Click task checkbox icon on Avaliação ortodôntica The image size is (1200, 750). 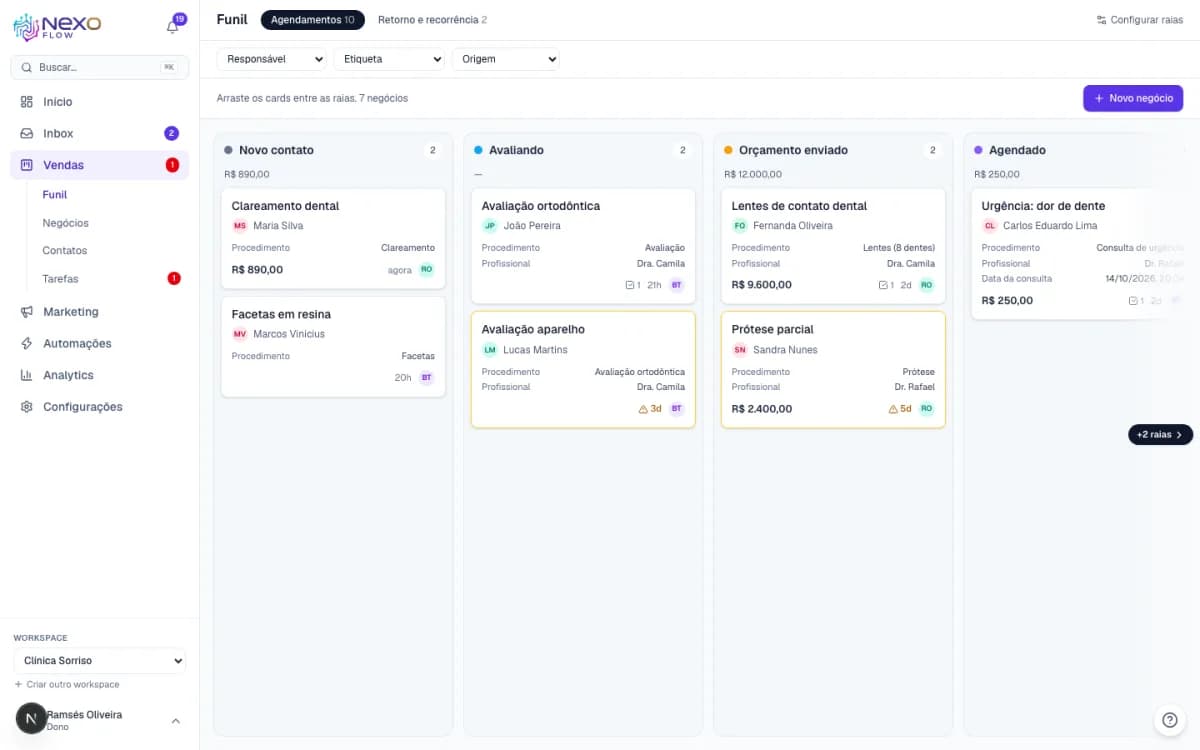click(629, 285)
